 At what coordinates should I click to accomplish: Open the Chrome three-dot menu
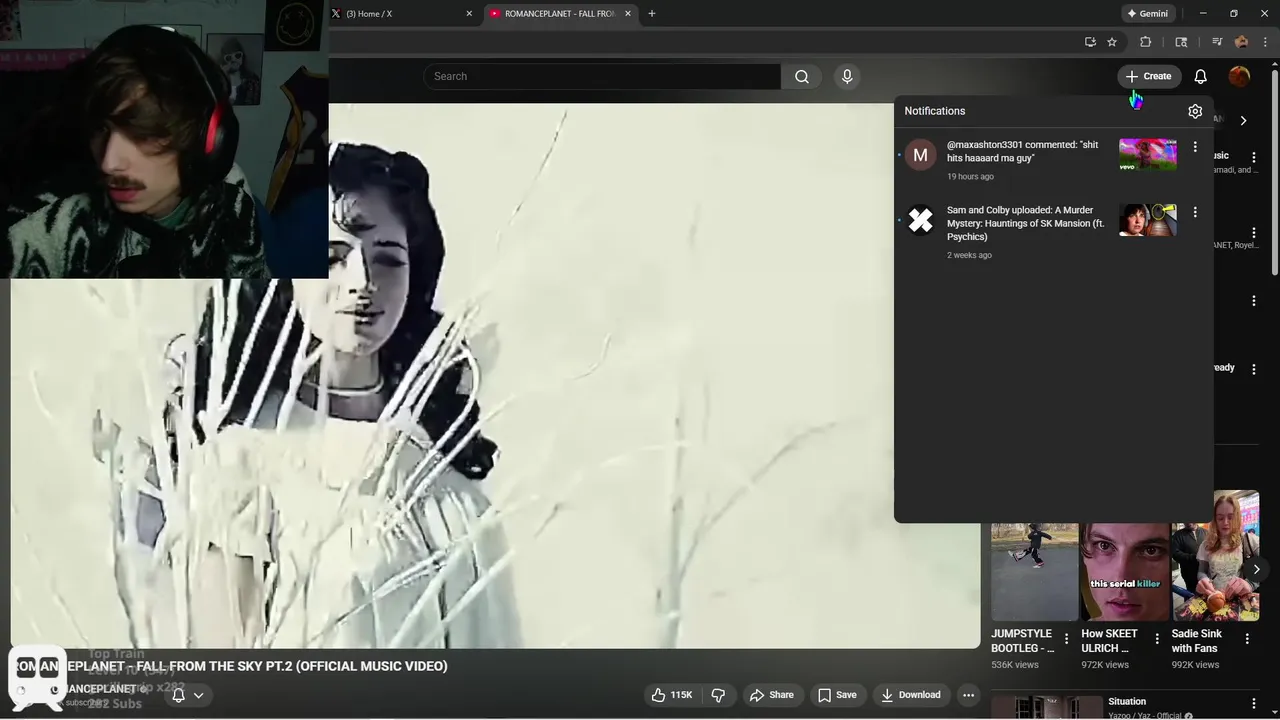(x=1266, y=42)
